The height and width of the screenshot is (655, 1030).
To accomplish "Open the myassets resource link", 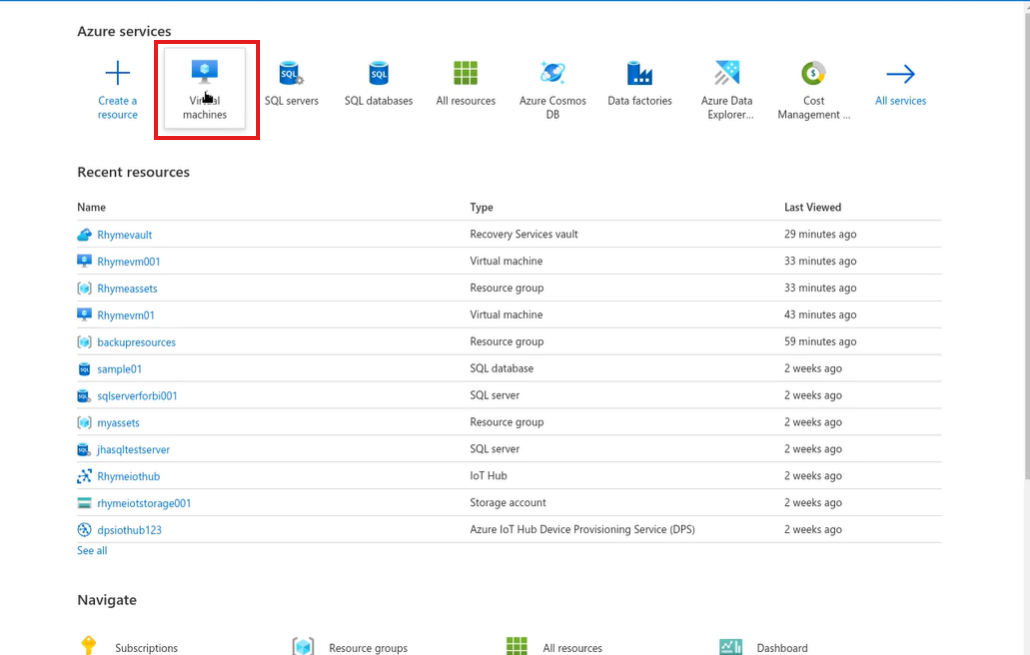I will pyautogui.click(x=118, y=423).
